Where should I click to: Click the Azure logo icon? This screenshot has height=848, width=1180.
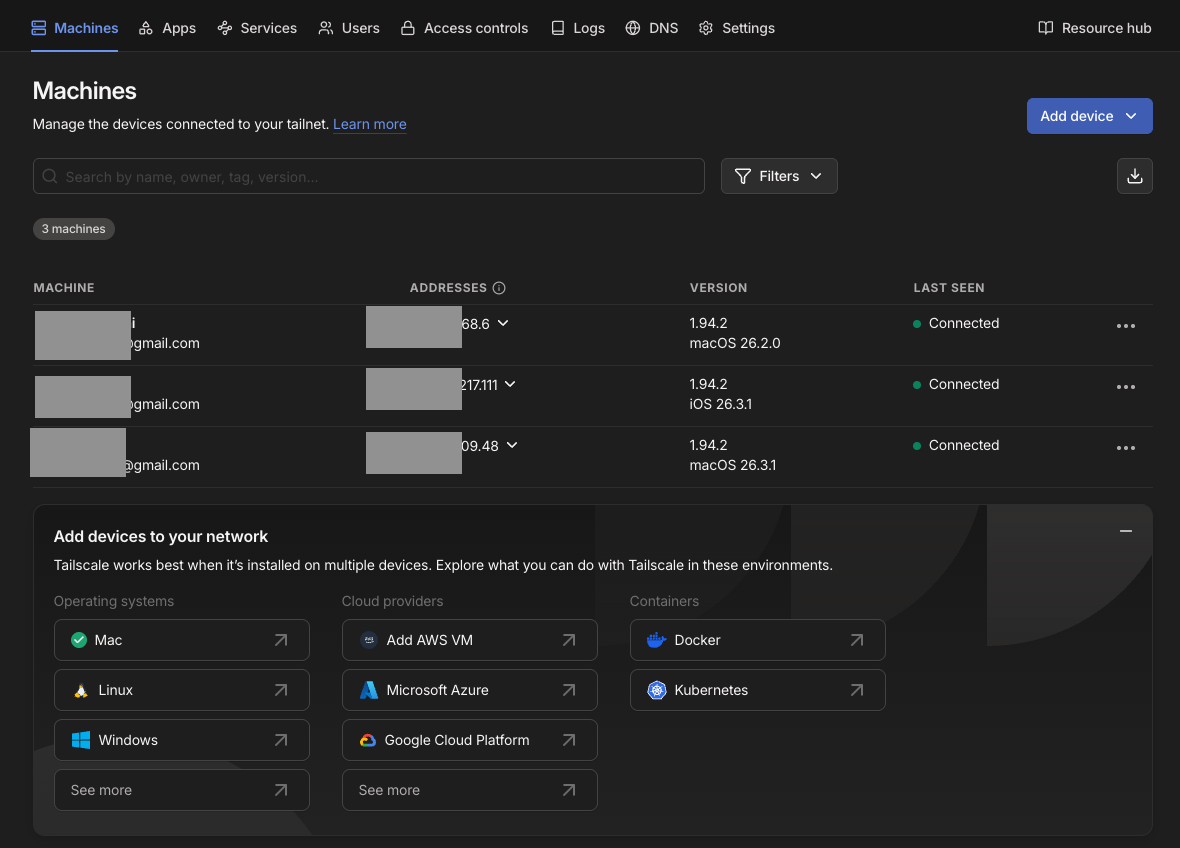coord(369,690)
